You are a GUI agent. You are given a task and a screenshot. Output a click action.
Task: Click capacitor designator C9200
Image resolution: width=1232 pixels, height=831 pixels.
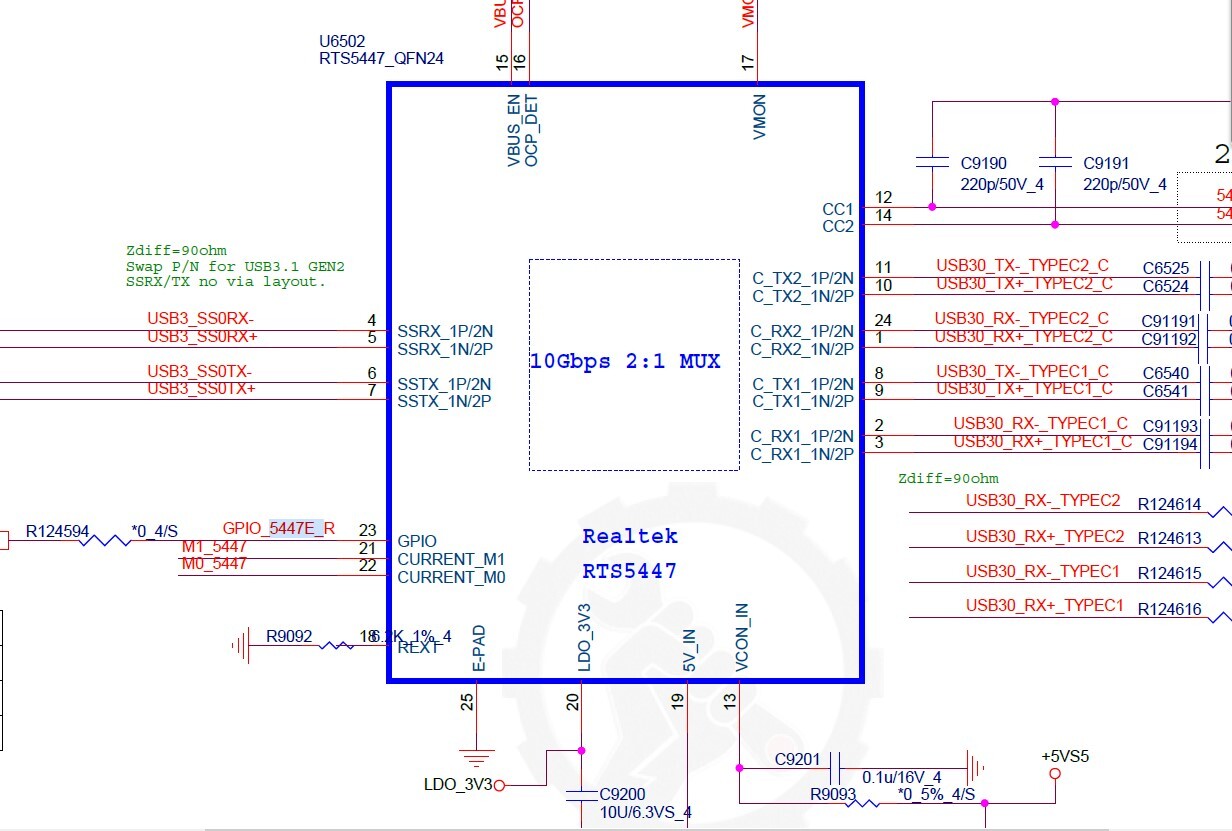pos(622,795)
